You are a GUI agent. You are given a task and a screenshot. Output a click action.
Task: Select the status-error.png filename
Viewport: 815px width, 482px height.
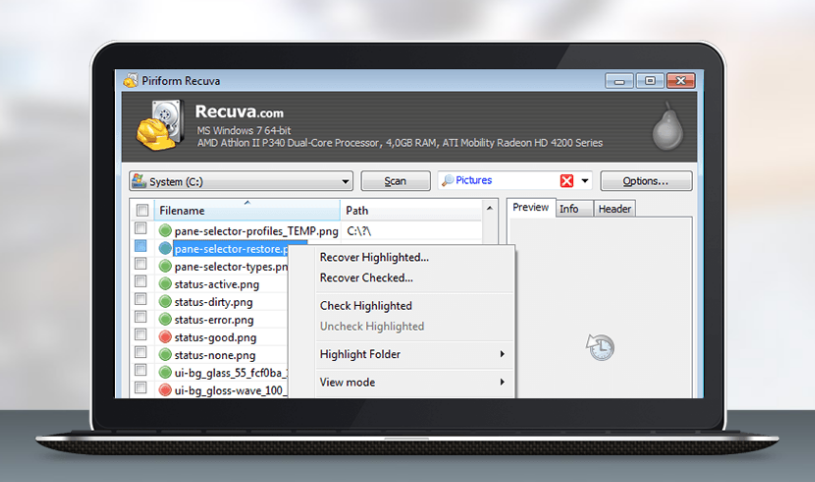(x=214, y=319)
